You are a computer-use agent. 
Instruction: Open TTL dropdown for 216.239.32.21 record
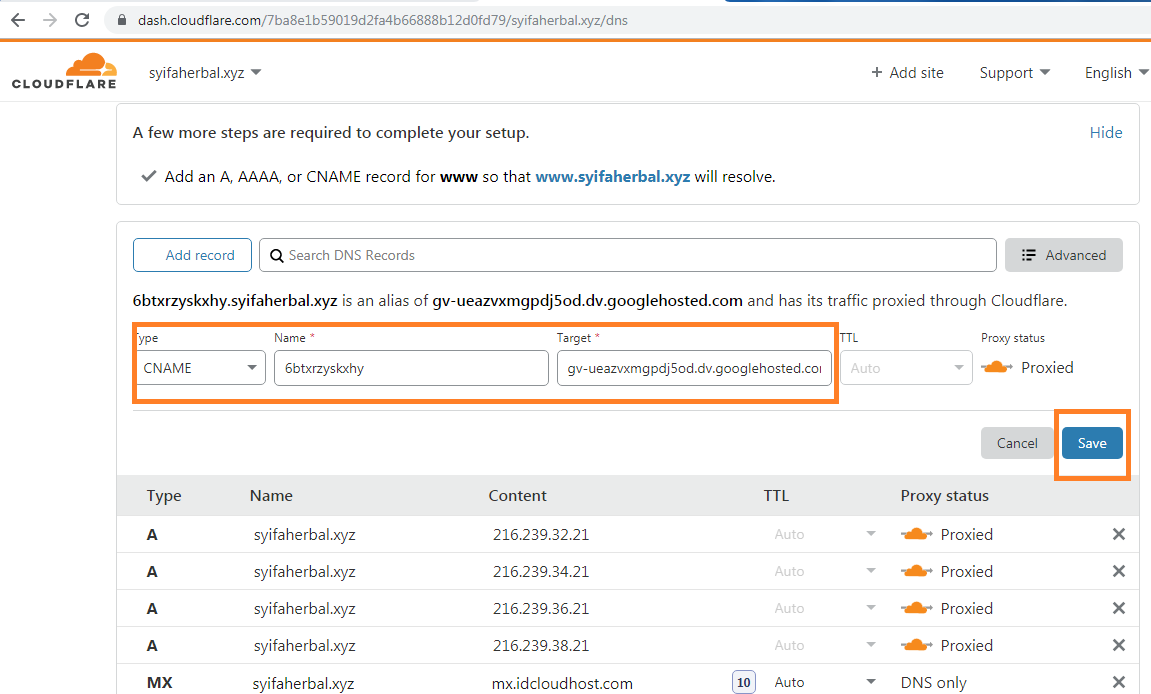[x=825, y=534]
